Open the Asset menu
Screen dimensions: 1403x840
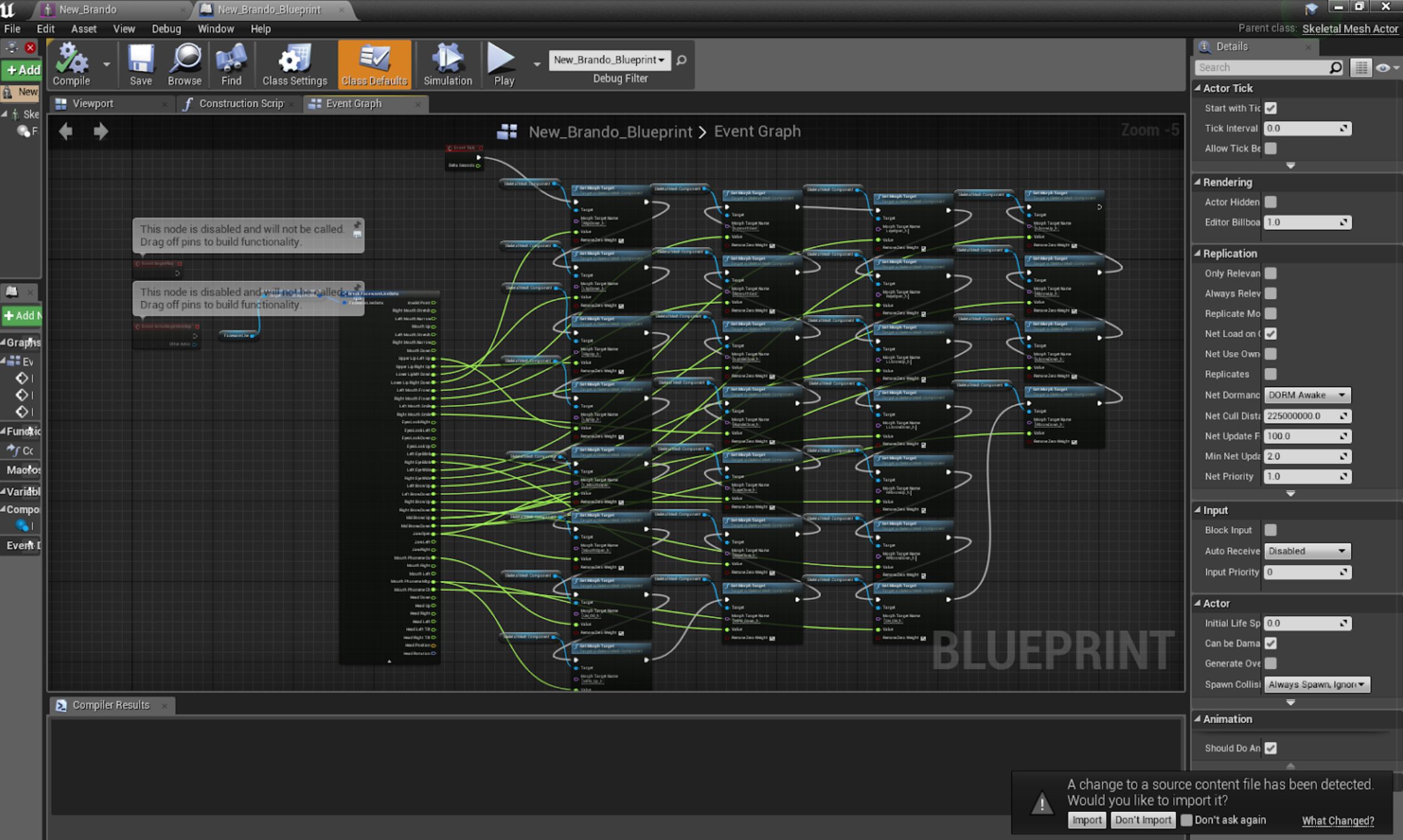click(x=83, y=29)
